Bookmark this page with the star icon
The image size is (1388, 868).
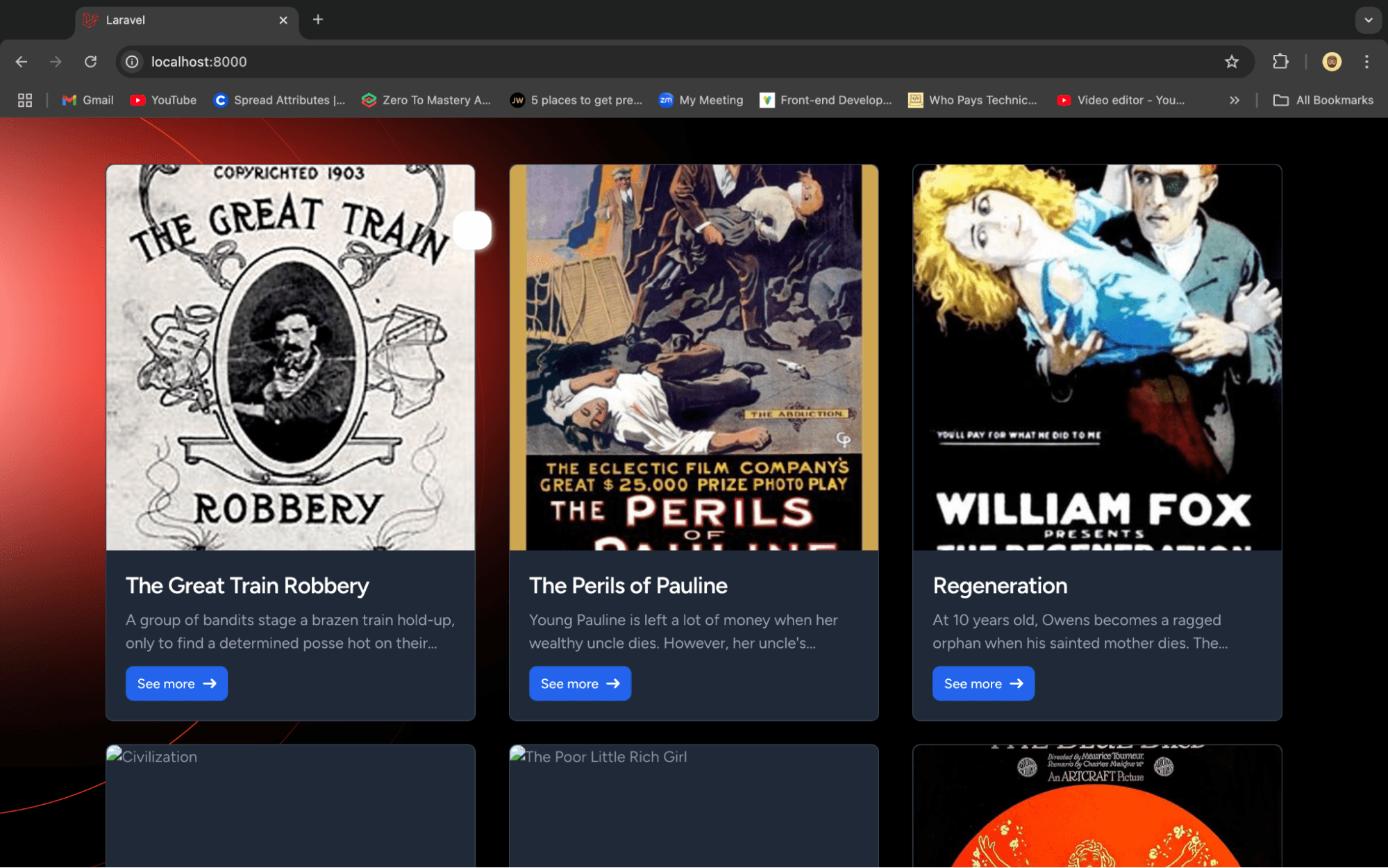point(1231,62)
